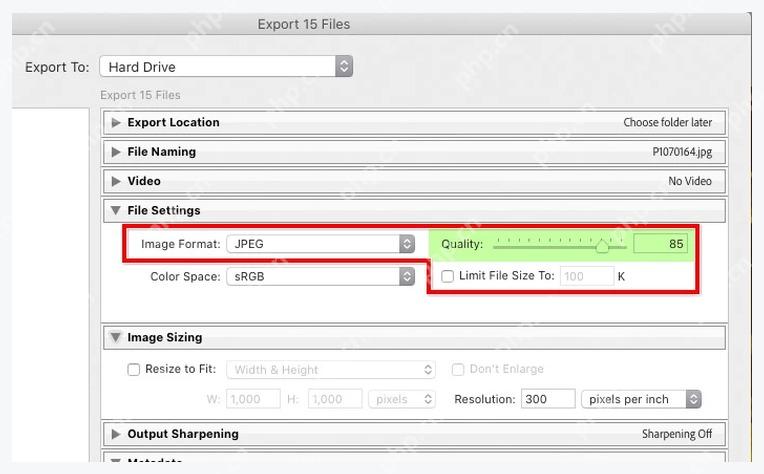Click the 'Export 15 Files' subtitle under Export To
Screen dimensions: 764x474
click(x=140, y=95)
